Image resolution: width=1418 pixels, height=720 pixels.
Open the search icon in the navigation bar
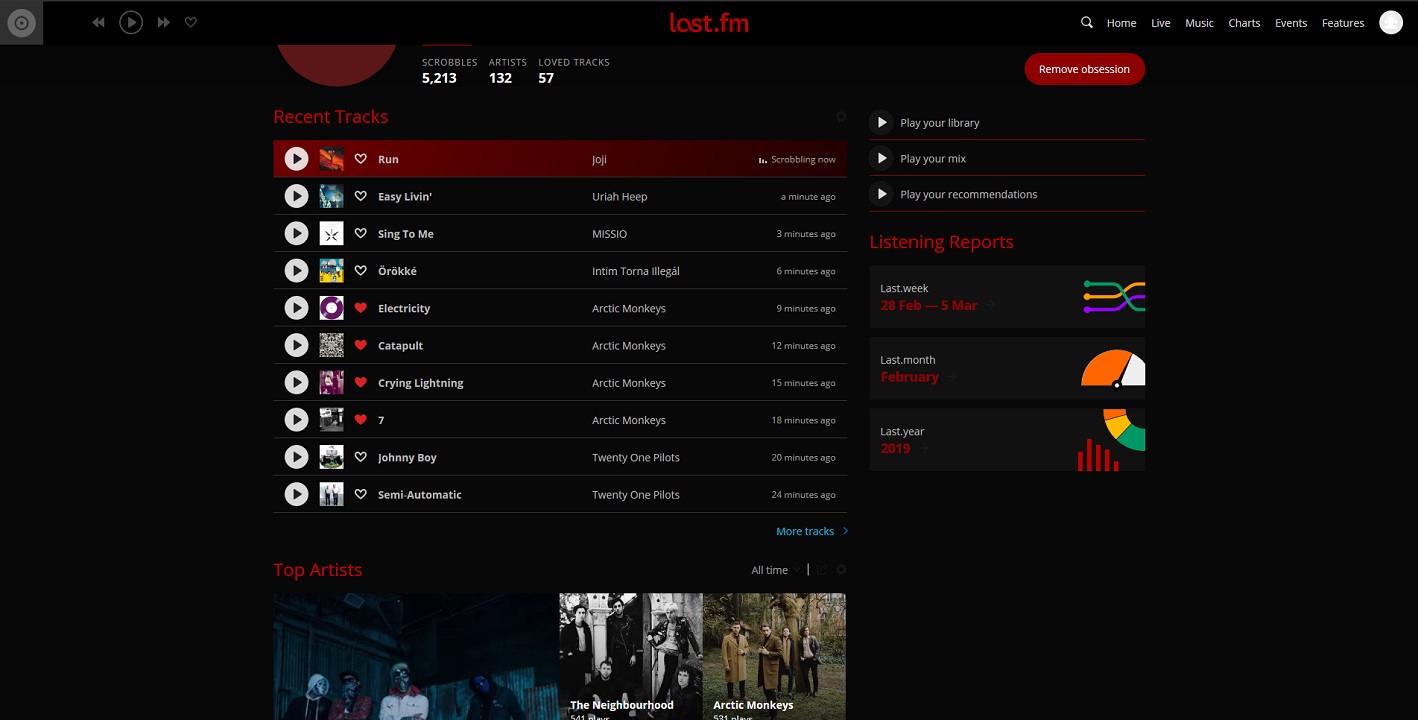pyautogui.click(x=1086, y=22)
